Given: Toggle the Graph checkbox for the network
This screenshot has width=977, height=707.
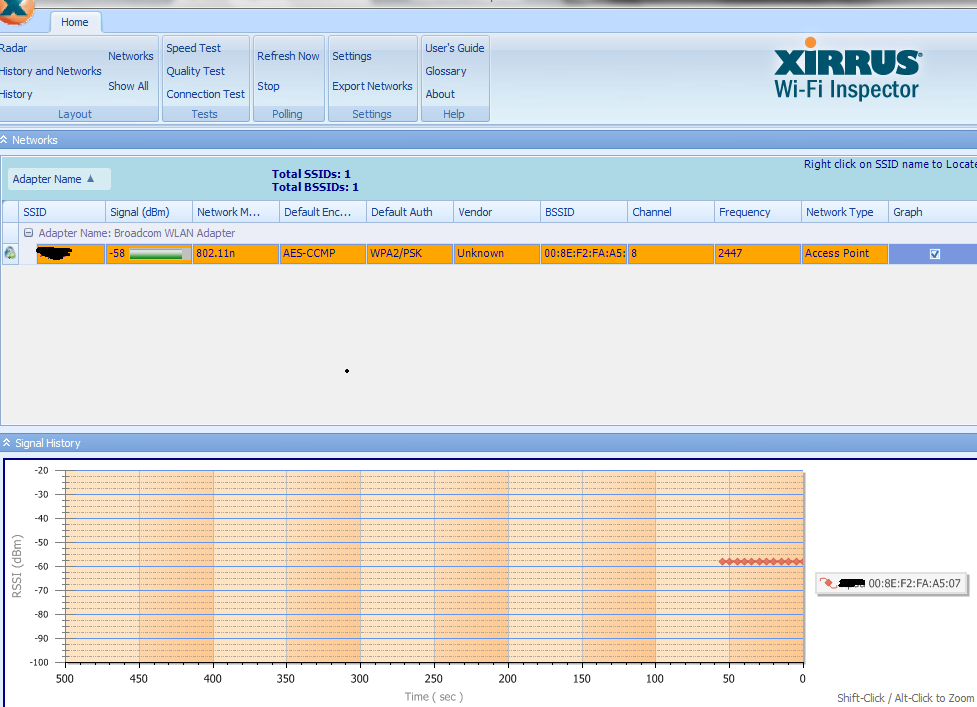Looking at the screenshot, I should tap(935, 254).
